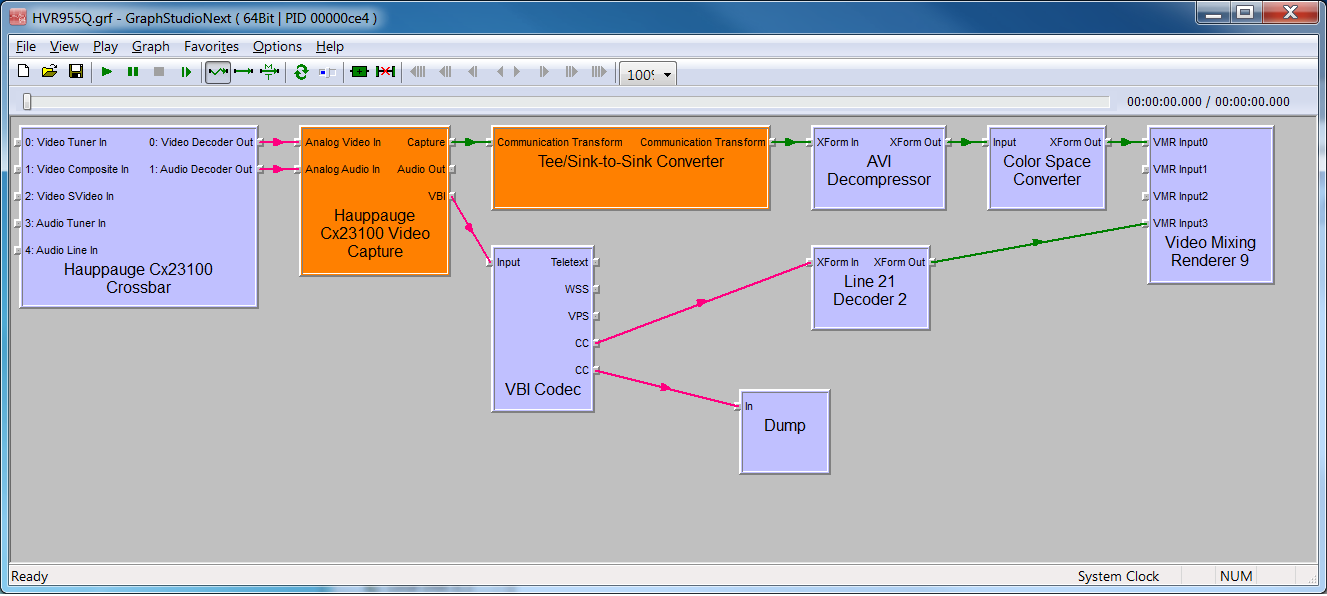Open a graph file with folder icon
Screen dimensions: 1327x596
click(x=50, y=72)
